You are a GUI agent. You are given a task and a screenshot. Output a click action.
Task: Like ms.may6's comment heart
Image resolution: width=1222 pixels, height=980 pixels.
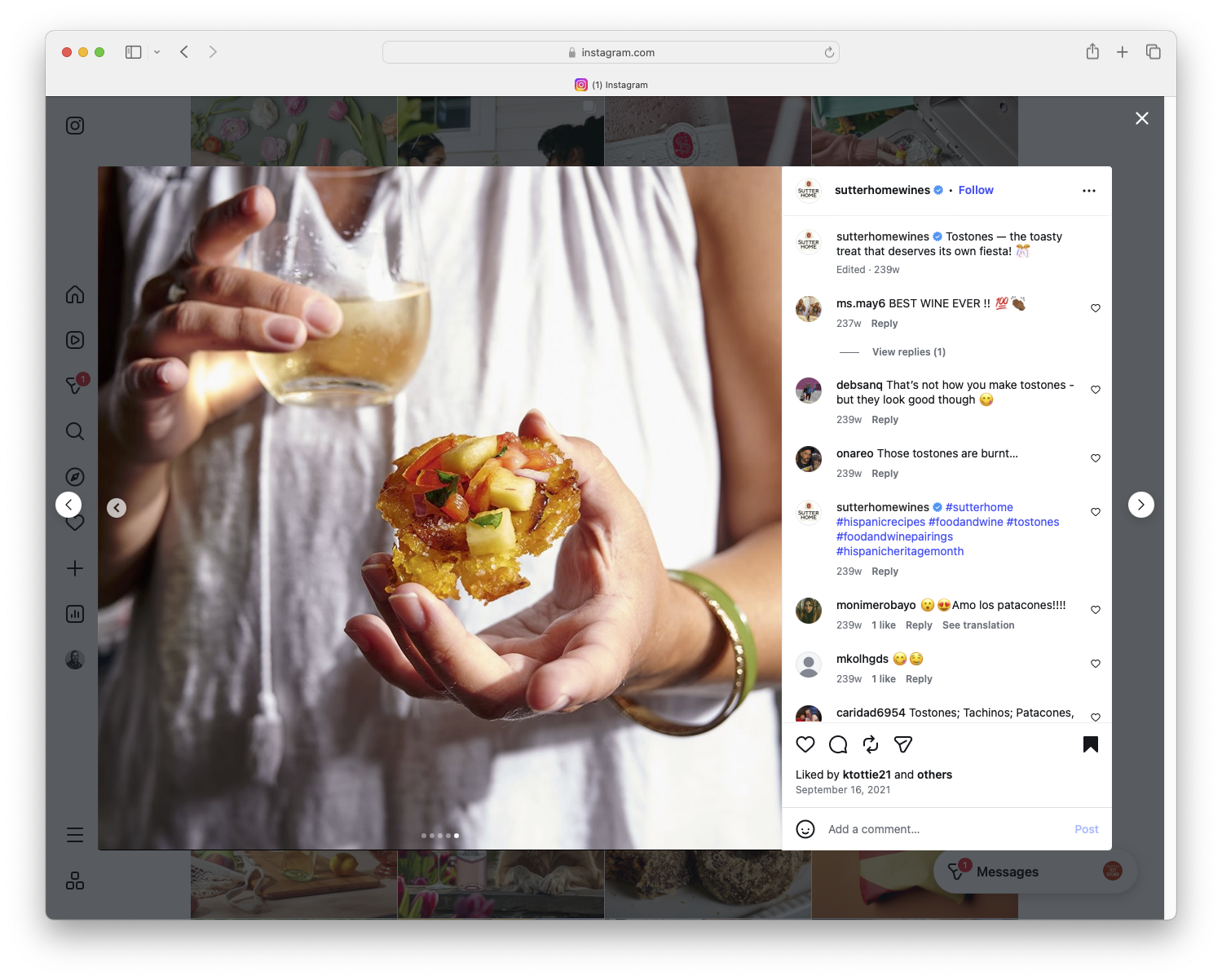(1095, 308)
